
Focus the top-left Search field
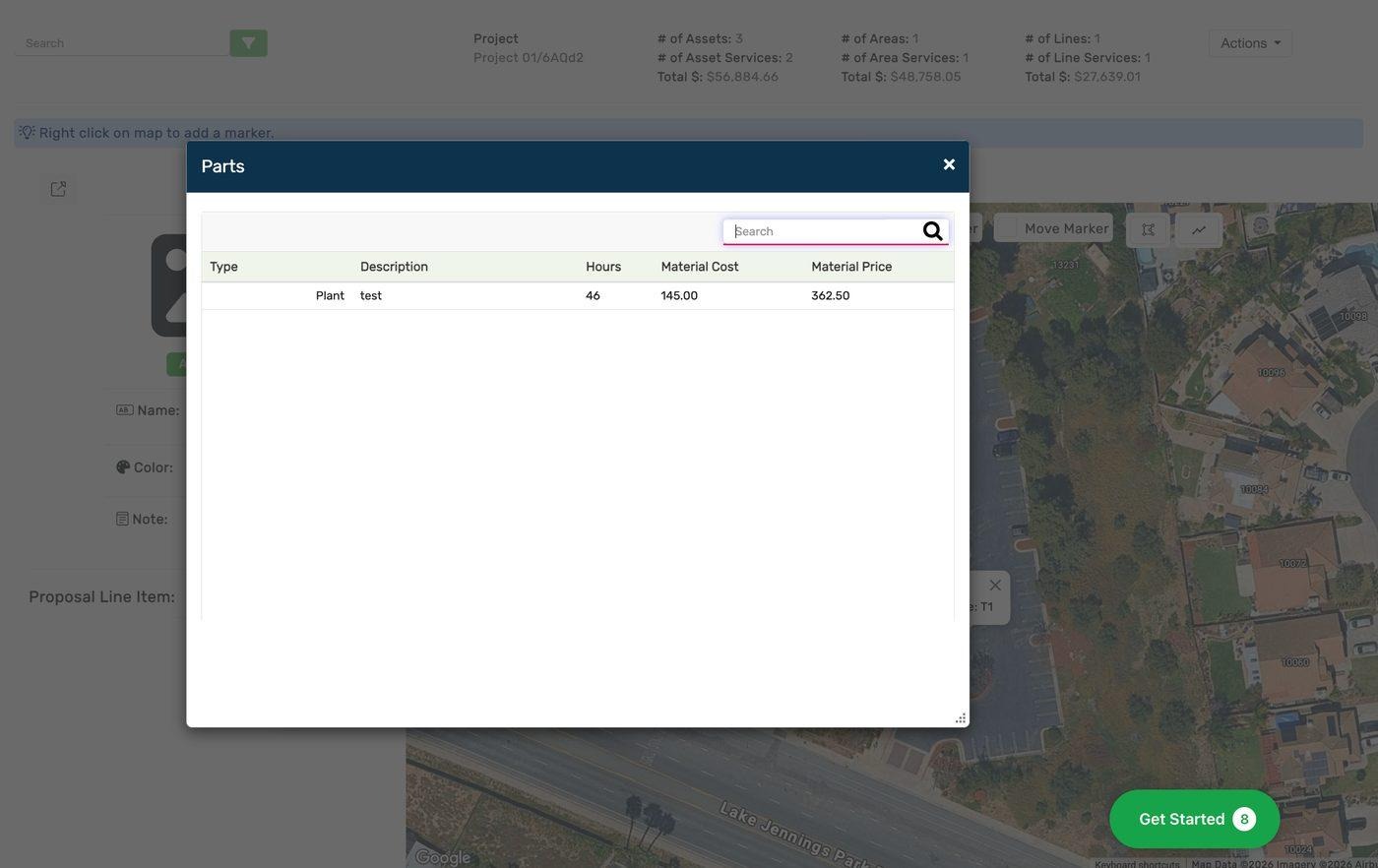[122, 43]
